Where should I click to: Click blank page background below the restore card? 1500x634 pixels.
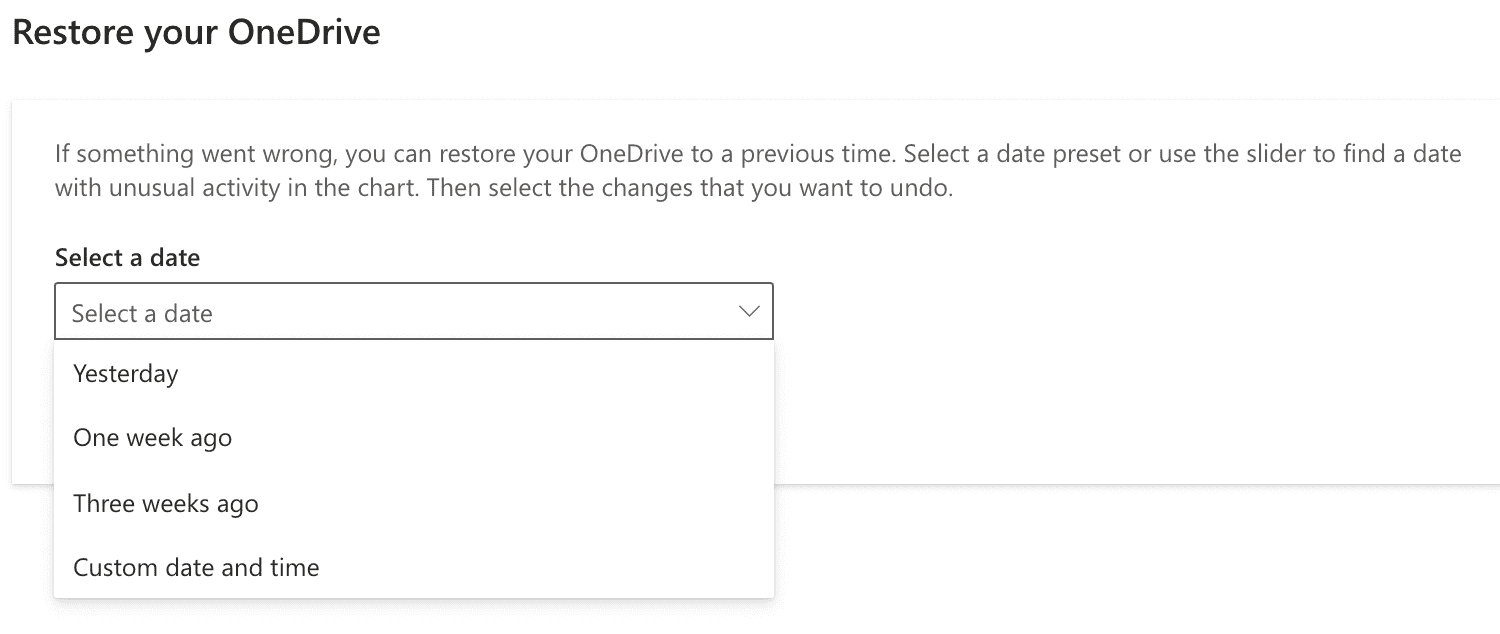pyautogui.click(x=1130, y=560)
